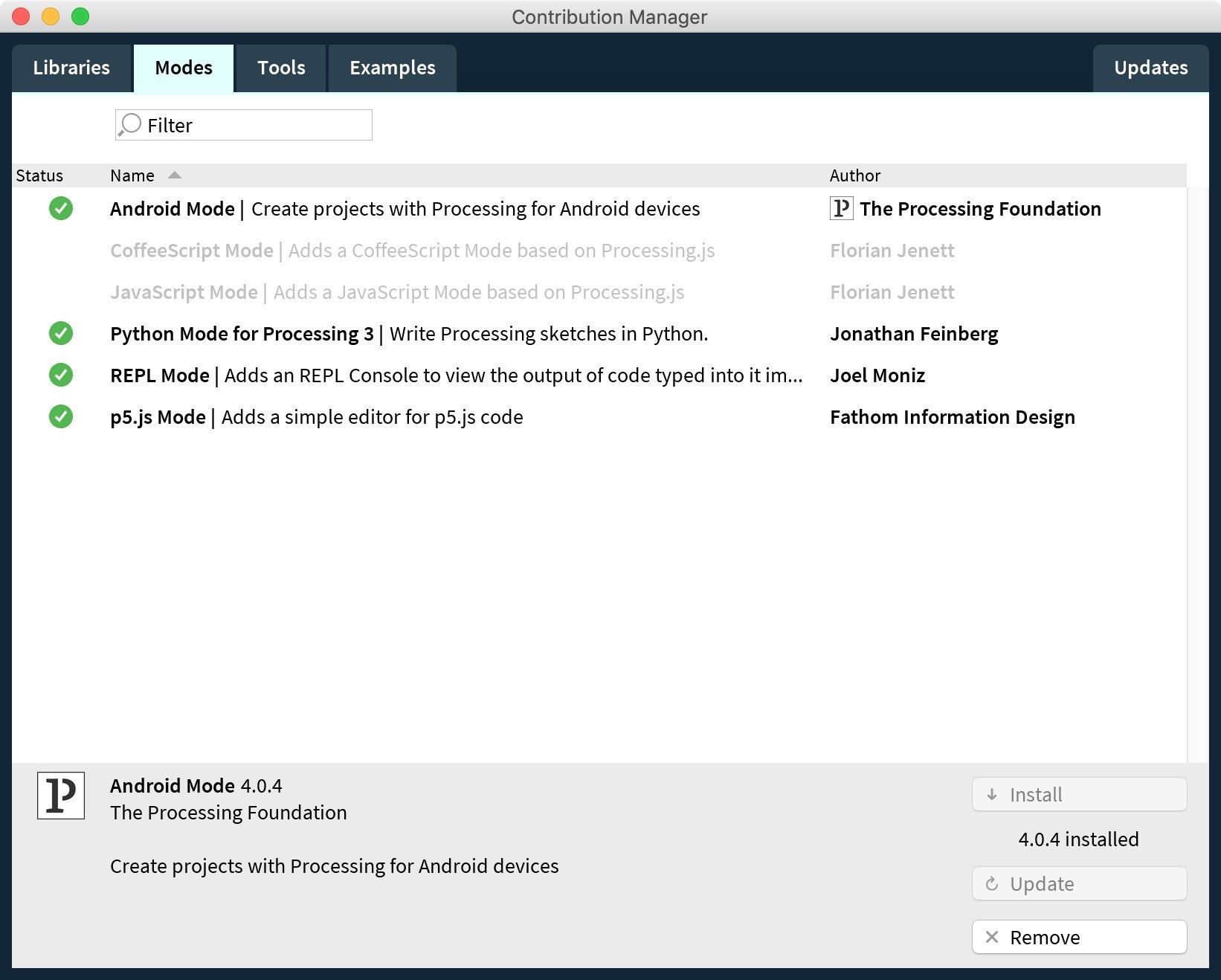The height and width of the screenshot is (980, 1221).
Task: Click The Processing Foundation in details panel
Action: point(228,813)
